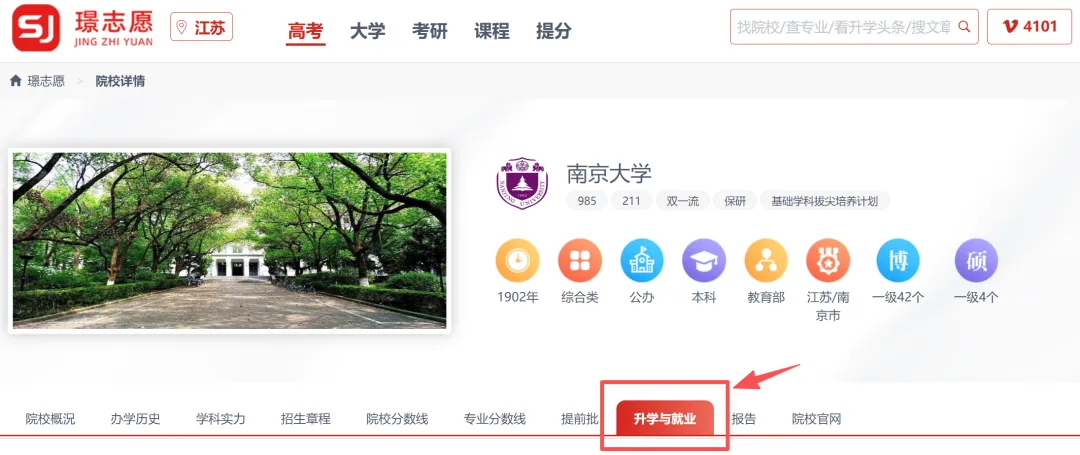Open the 考研 navigation menu
Screen dimensions: 1080x455
pyautogui.click(x=430, y=31)
